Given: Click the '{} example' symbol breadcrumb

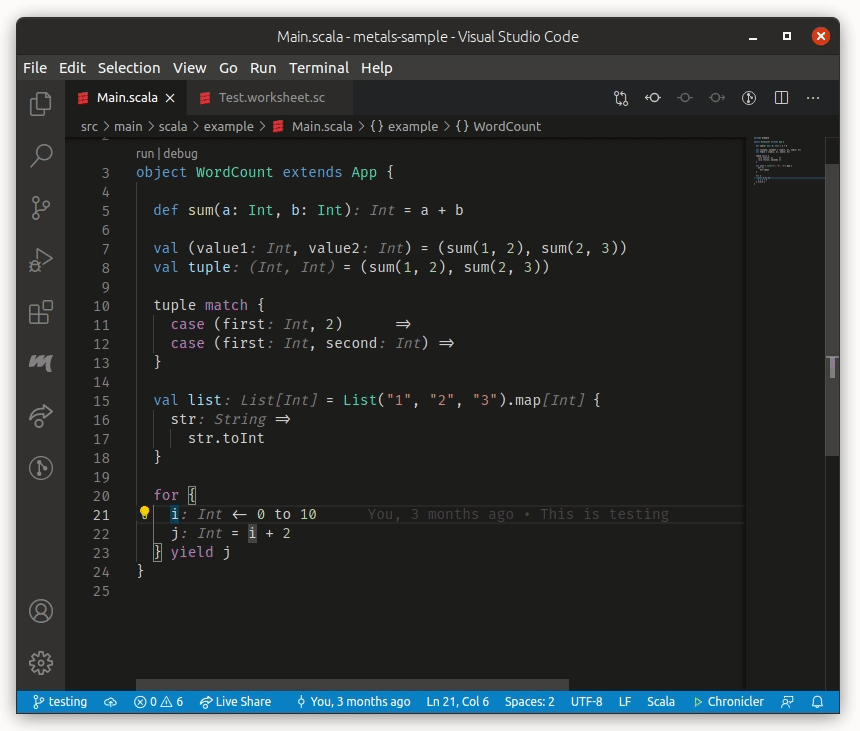Looking at the screenshot, I should [x=404, y=127].
